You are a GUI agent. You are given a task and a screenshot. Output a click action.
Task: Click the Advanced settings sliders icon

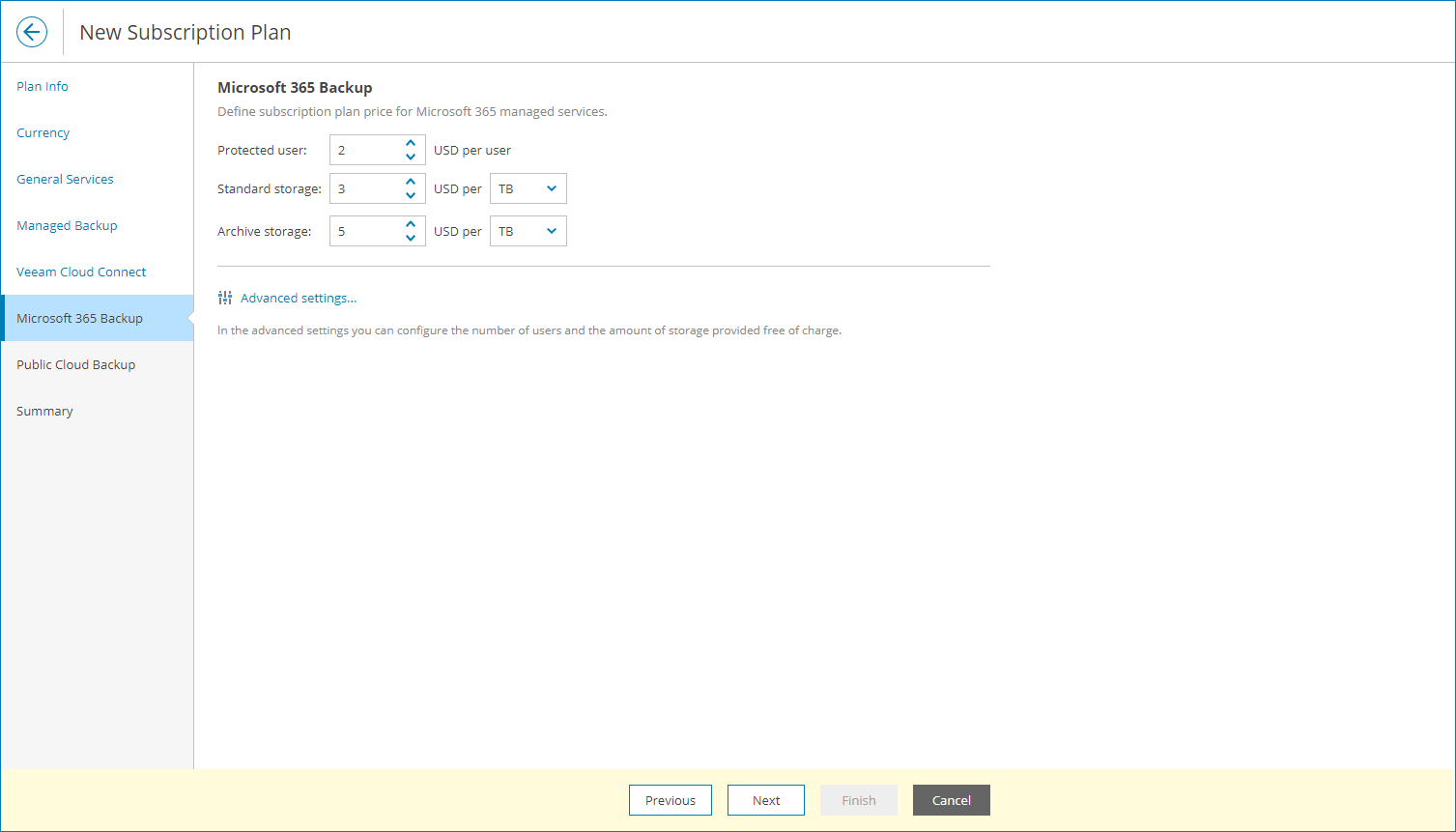[225, 298]
